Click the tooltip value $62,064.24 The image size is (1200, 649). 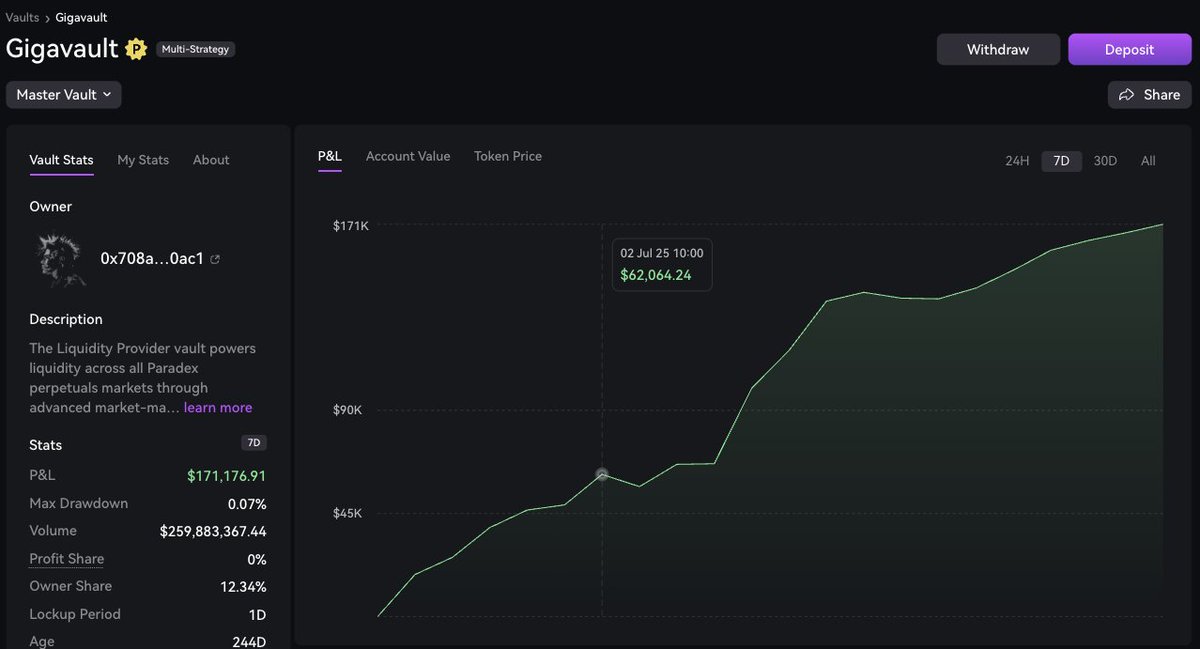tap(656, 275)
